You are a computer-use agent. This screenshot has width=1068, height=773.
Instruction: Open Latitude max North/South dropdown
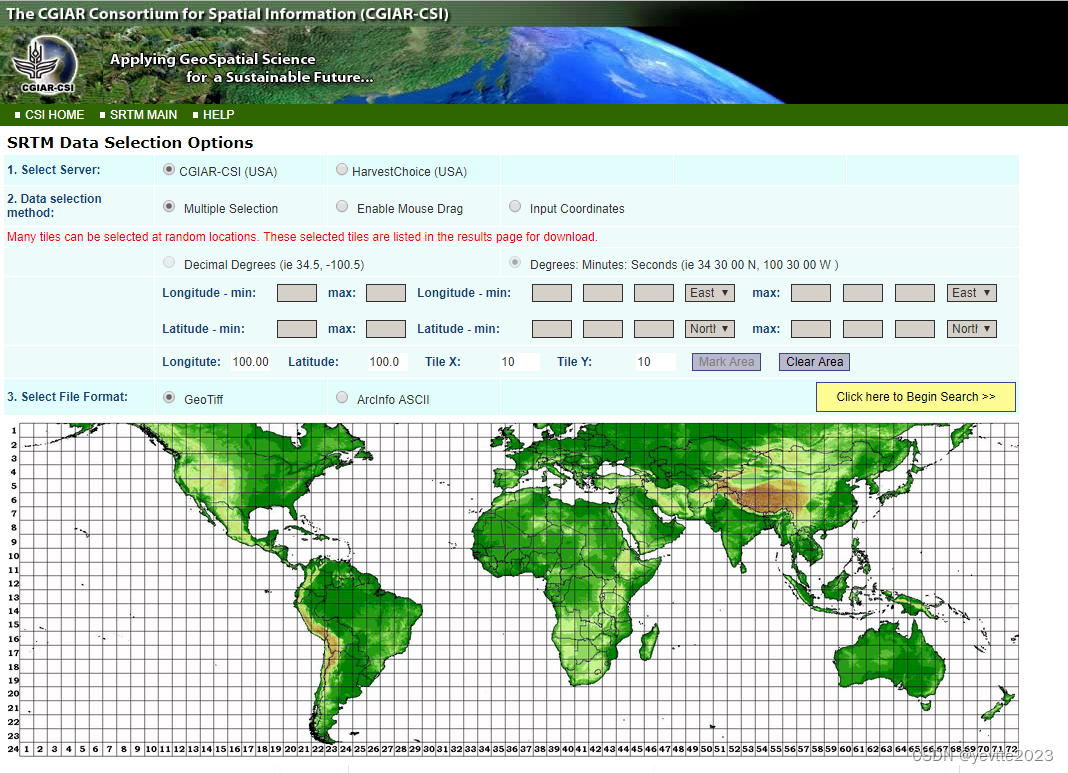pyautogui.click(x=971, y=329)
